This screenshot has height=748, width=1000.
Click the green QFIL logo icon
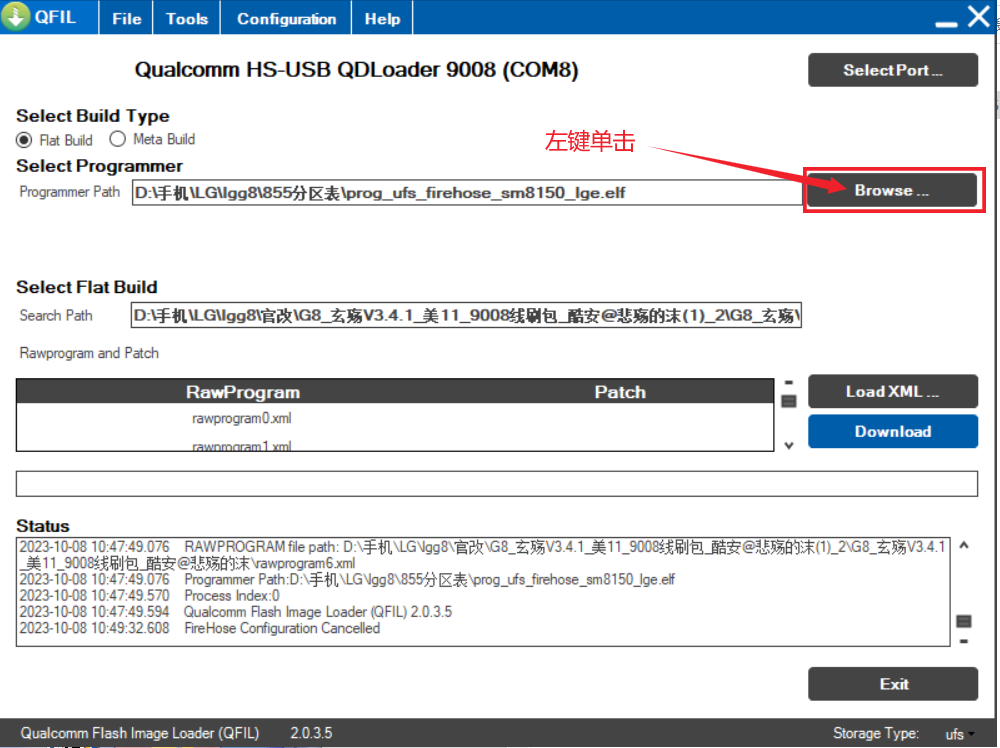(x=16, y=18)
